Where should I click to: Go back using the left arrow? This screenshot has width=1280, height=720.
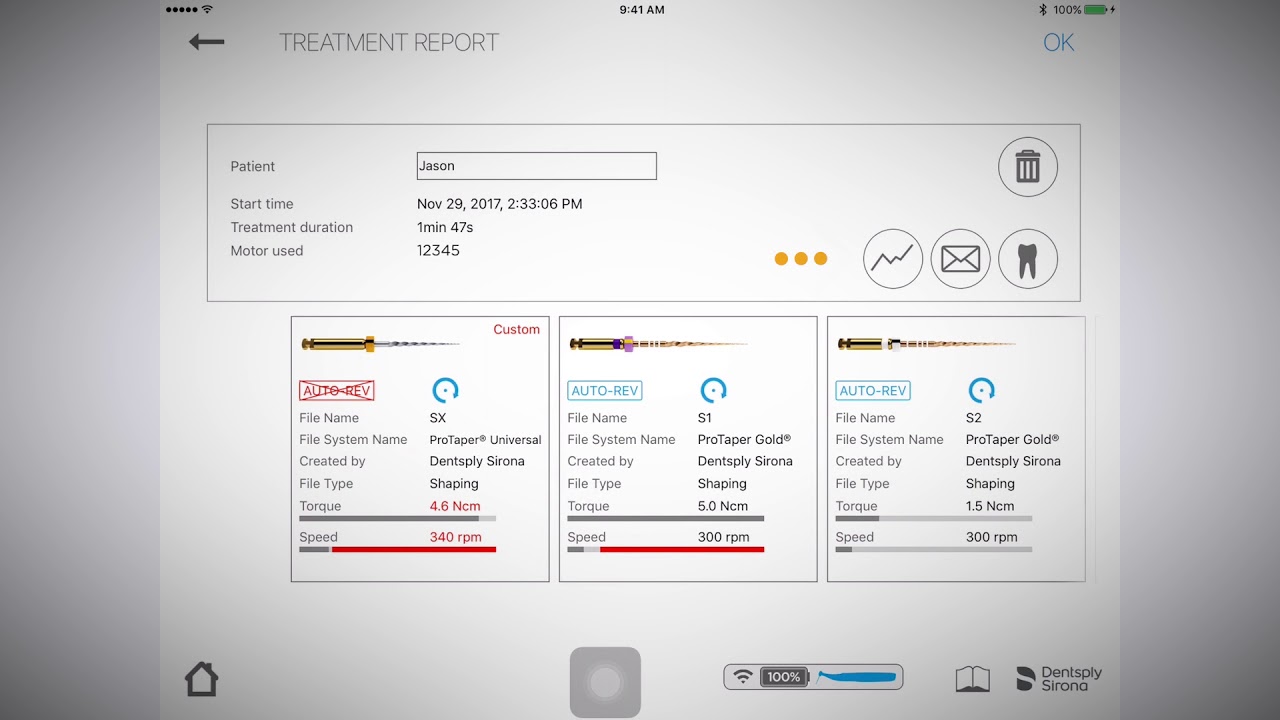point(207,42)
